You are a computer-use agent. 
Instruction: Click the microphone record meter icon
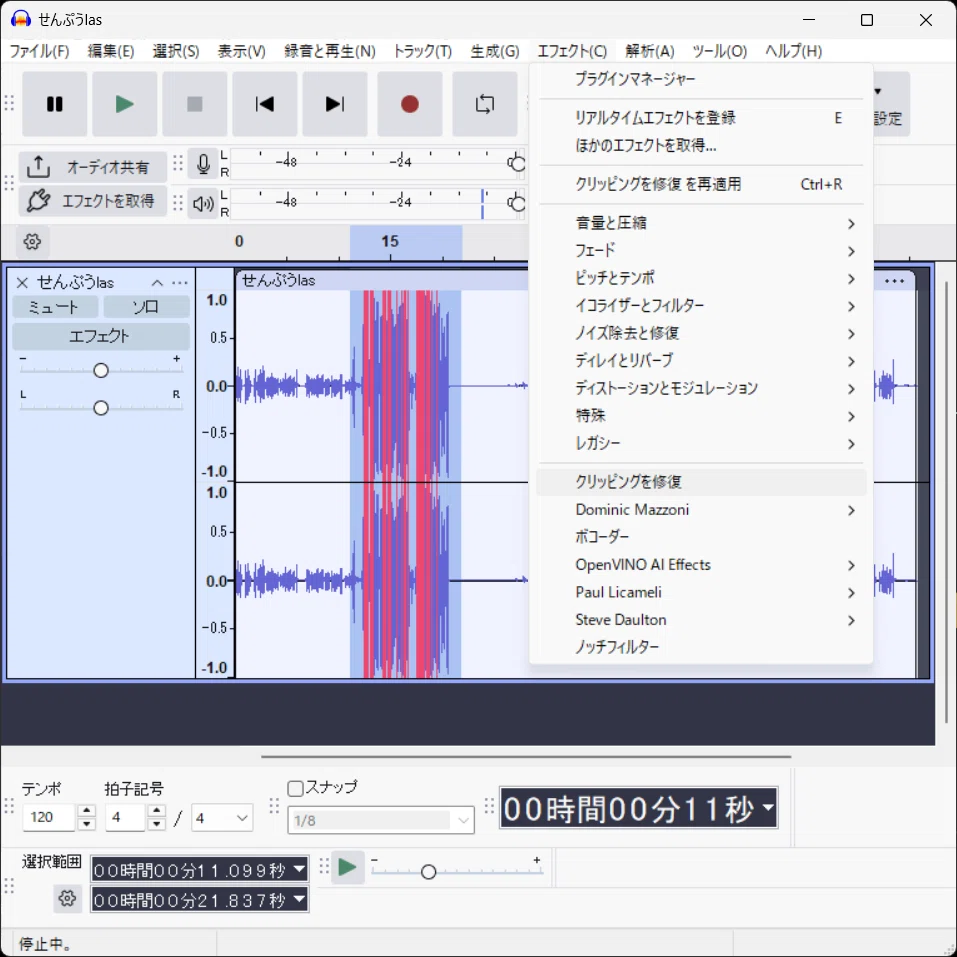203,164
